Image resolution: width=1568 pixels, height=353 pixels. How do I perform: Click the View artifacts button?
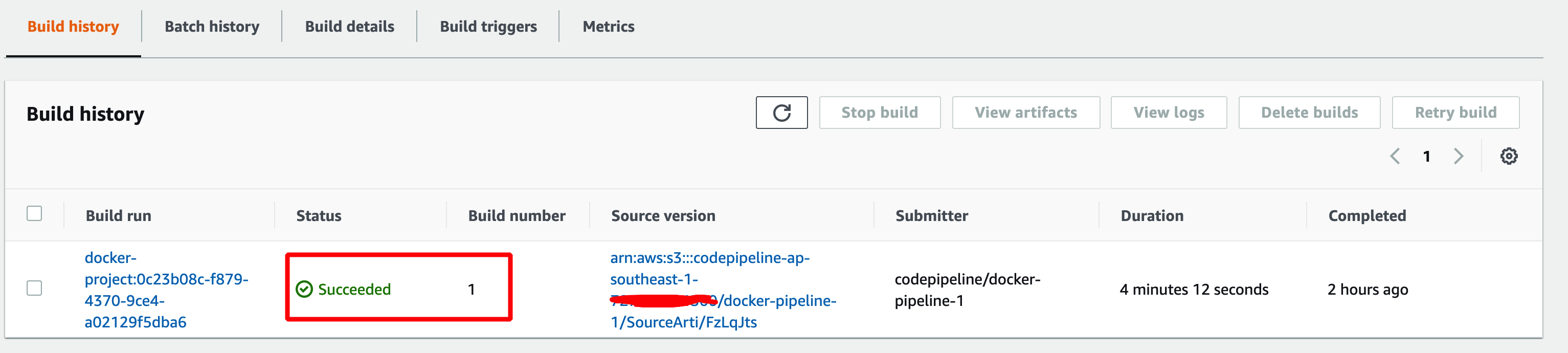(1026, 113)
